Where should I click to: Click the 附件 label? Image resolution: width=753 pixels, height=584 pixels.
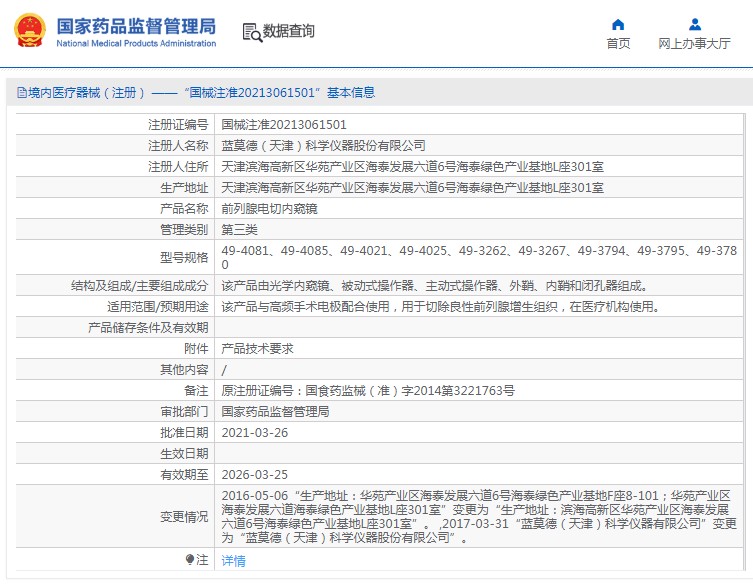coord(196,349)
